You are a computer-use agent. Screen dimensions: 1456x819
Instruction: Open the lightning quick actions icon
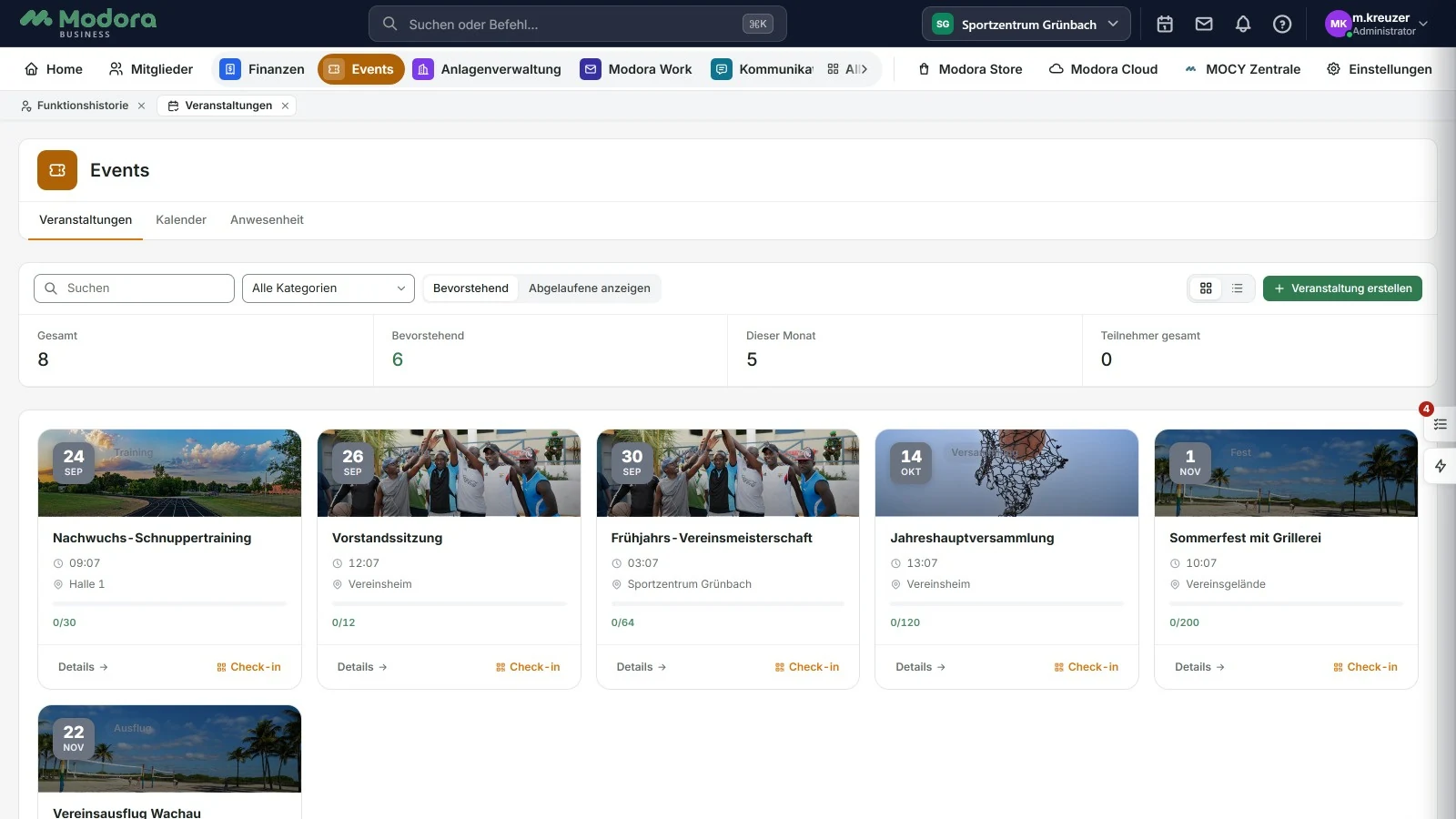pyautogui.click(x=1441, y=466)
